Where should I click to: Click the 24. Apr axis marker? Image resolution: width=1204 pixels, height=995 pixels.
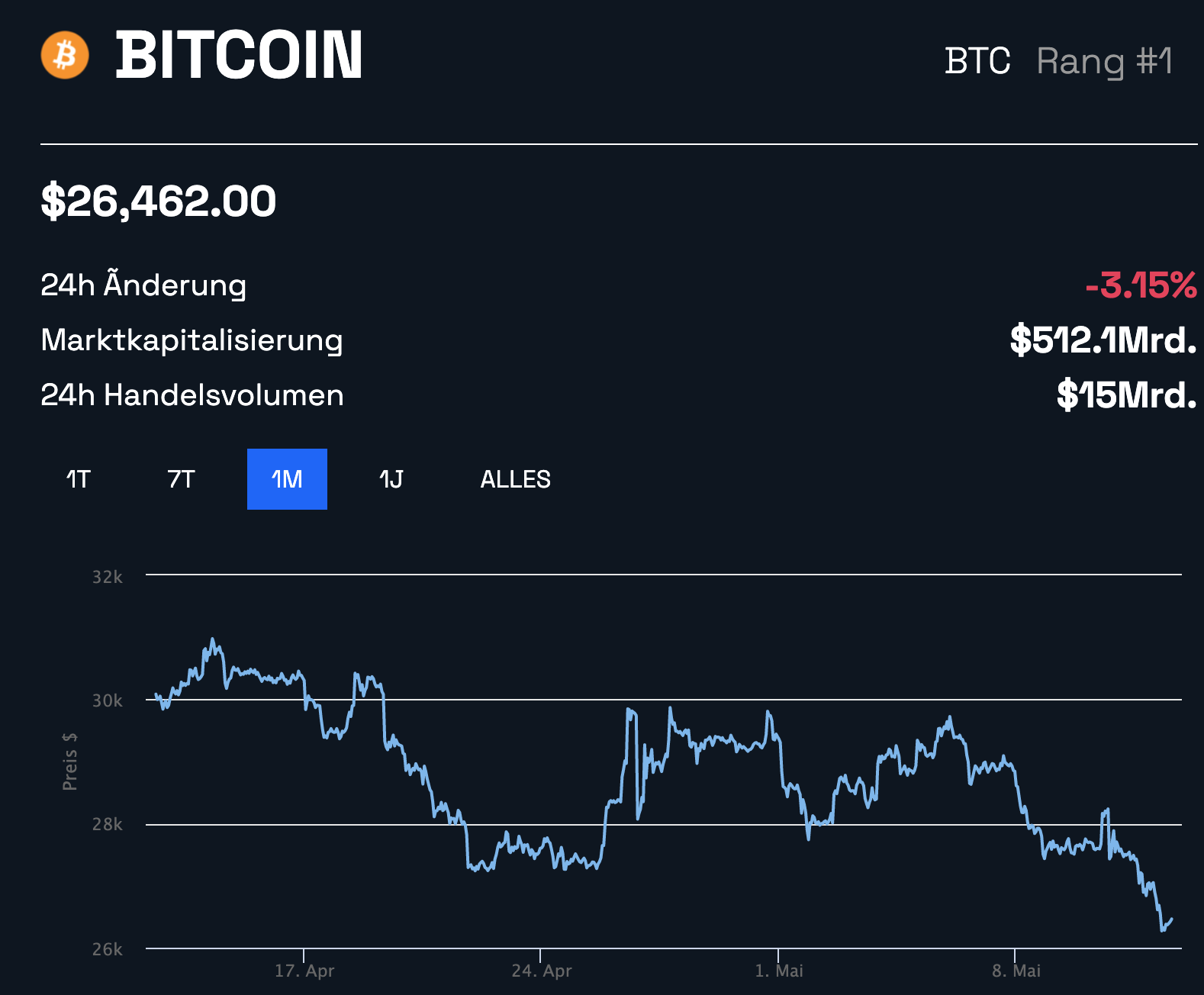point(542,971)
